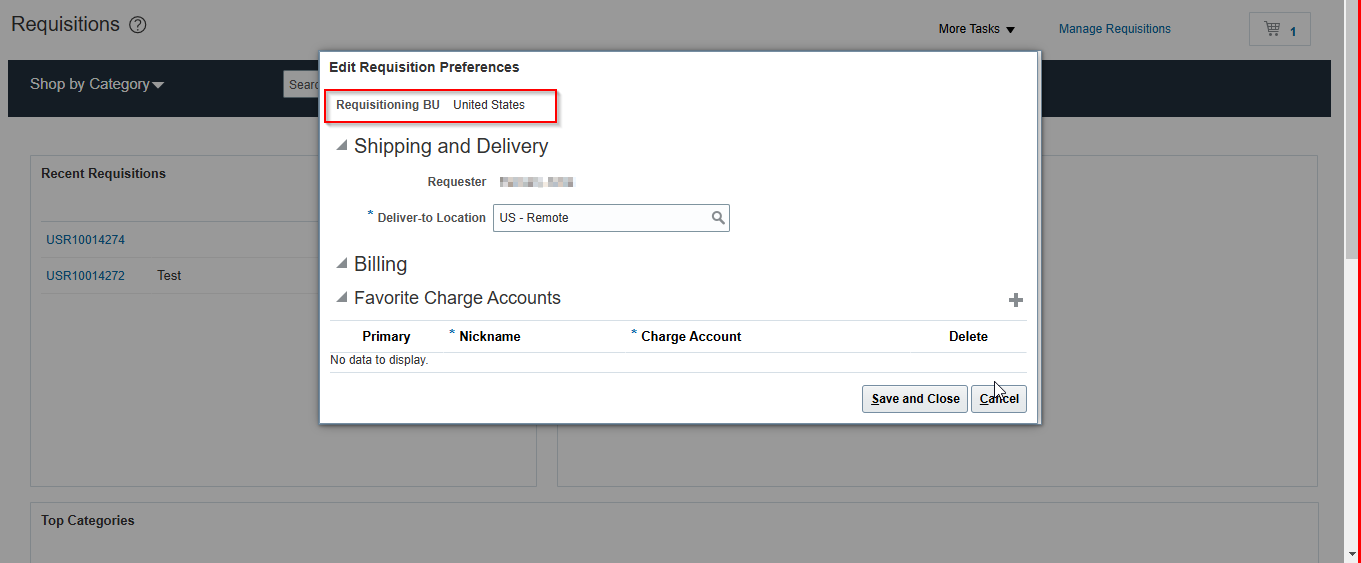Click the Charge Account column header
1361x563 pixels.
(691, 337)
